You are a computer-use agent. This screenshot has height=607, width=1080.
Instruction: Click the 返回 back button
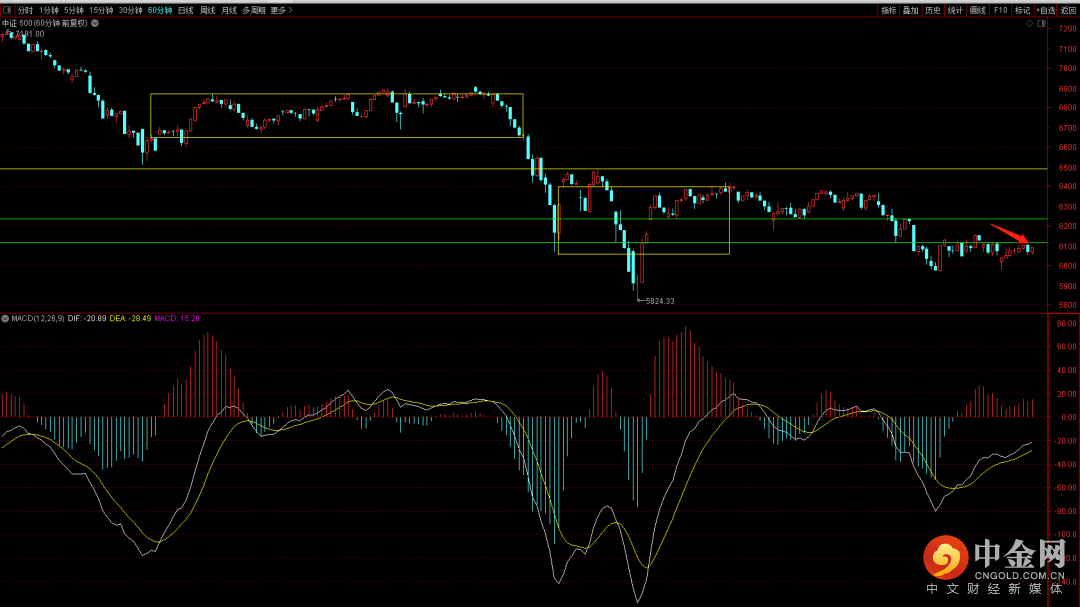pos(1069,10)
